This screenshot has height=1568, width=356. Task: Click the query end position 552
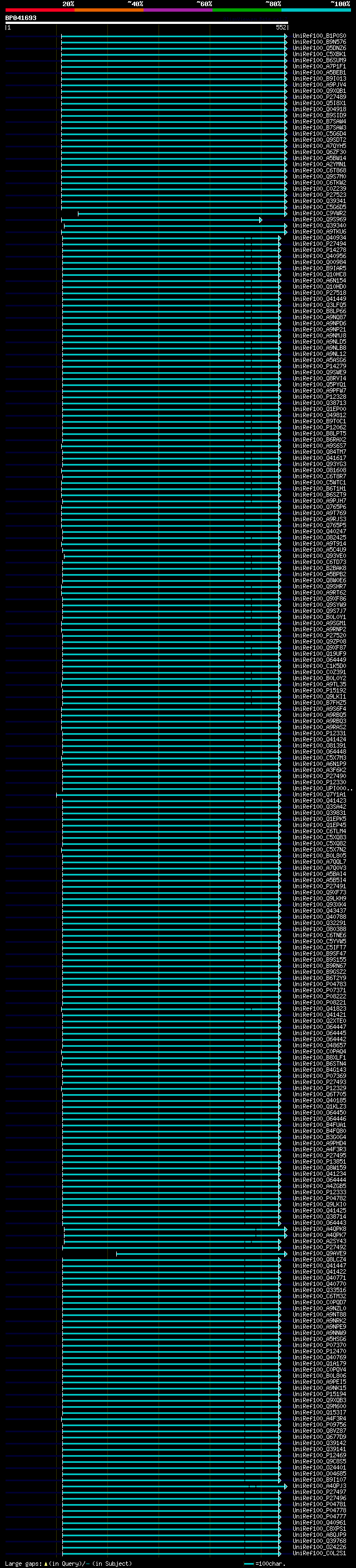[x=281, y=27]
